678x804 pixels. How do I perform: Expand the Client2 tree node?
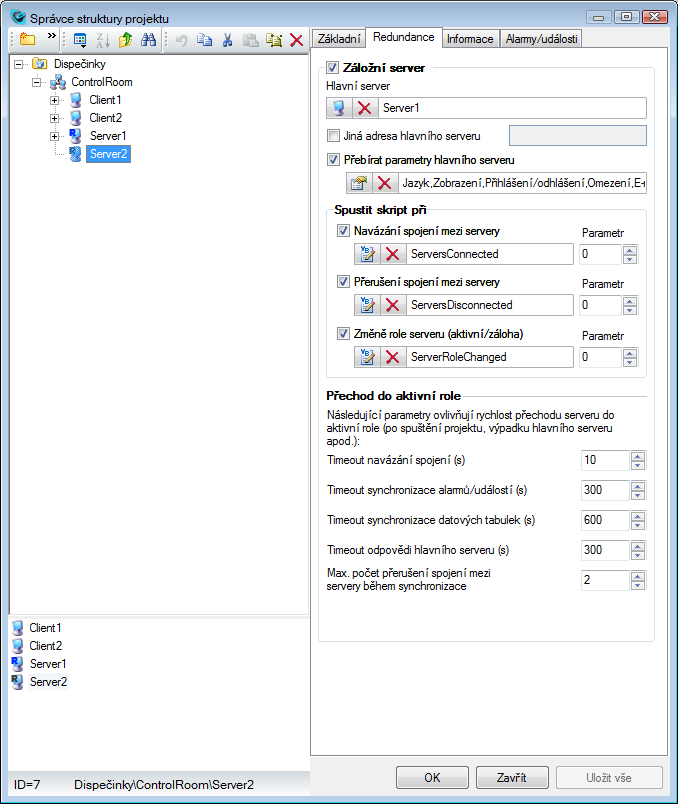pos(54,118)
